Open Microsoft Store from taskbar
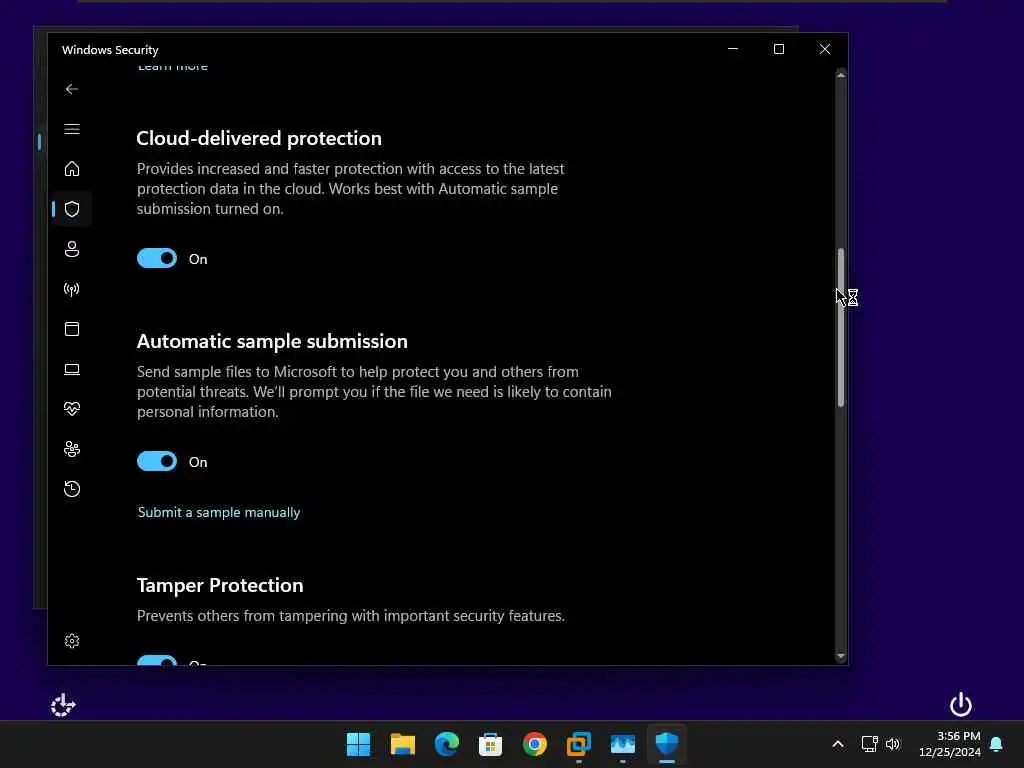Viewport: 1024px width, 768px height. [490, 744]
